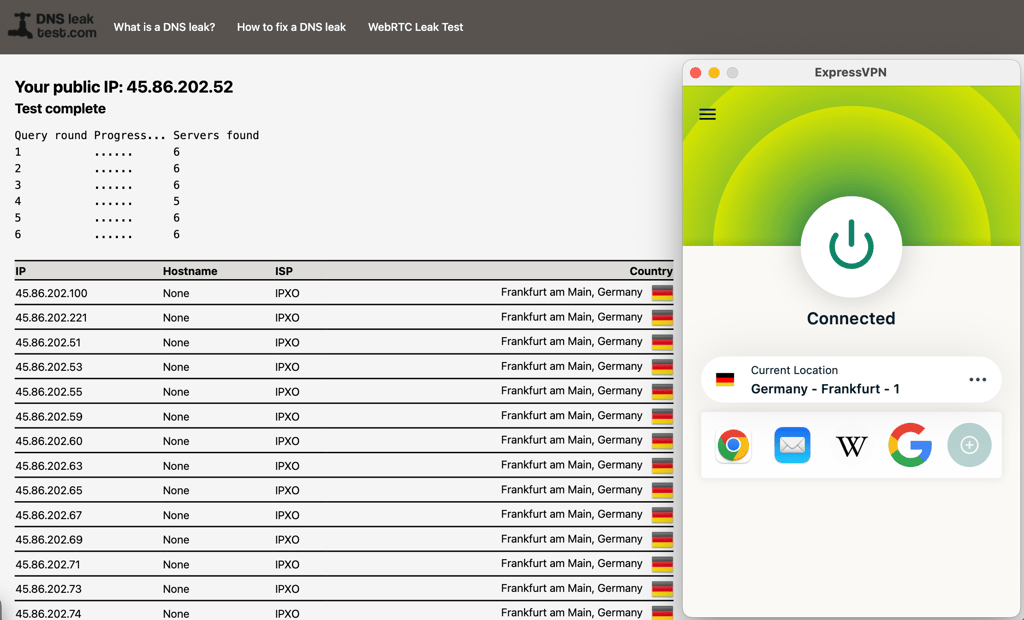Open the Wikipedia shortcut in ExpressVPN
This screenshot has height=620, width=1024.
click(852, 446)
